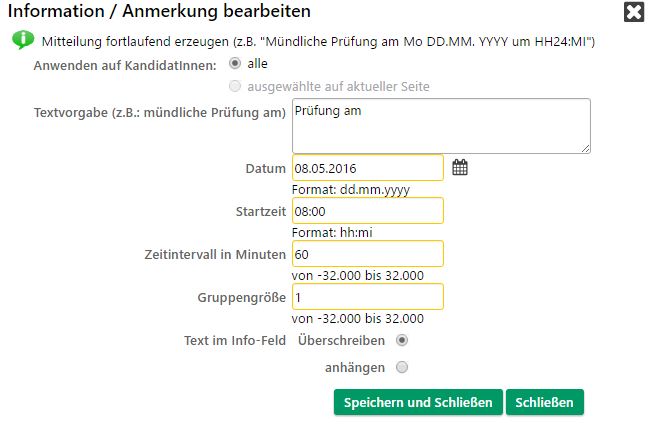Click the 'alle' option label text

coord(257,63)
